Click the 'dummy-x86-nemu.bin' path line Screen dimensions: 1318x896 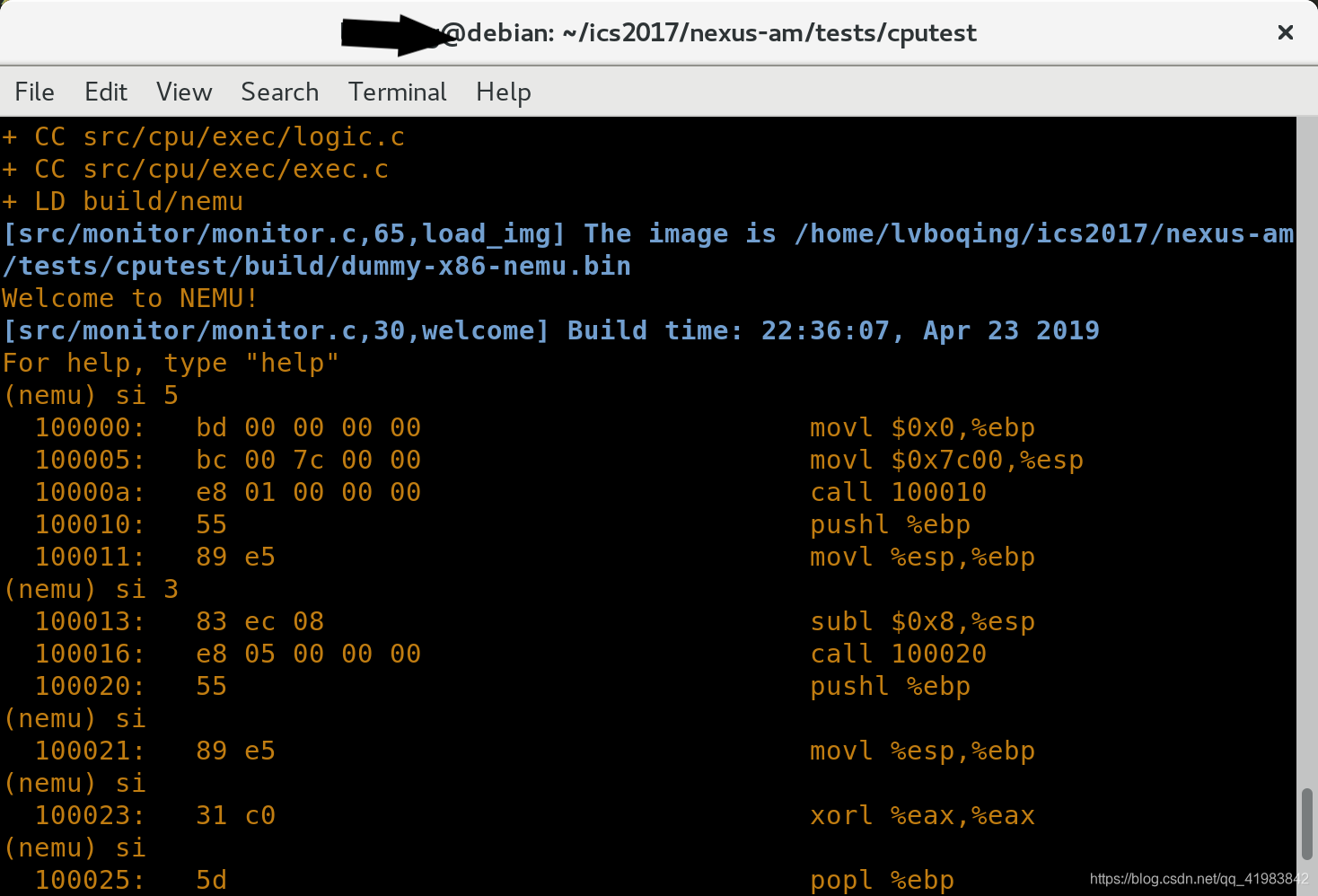pyautogui.click(x=317, y=266)
